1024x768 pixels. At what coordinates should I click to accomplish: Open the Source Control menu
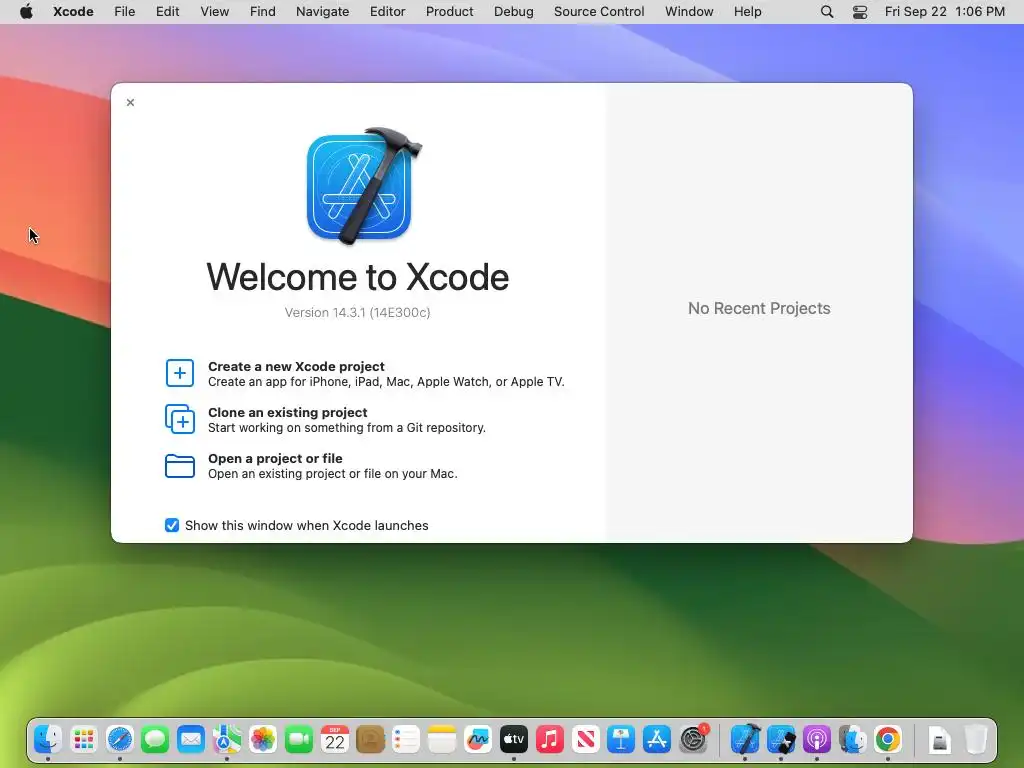click(599, 12)
